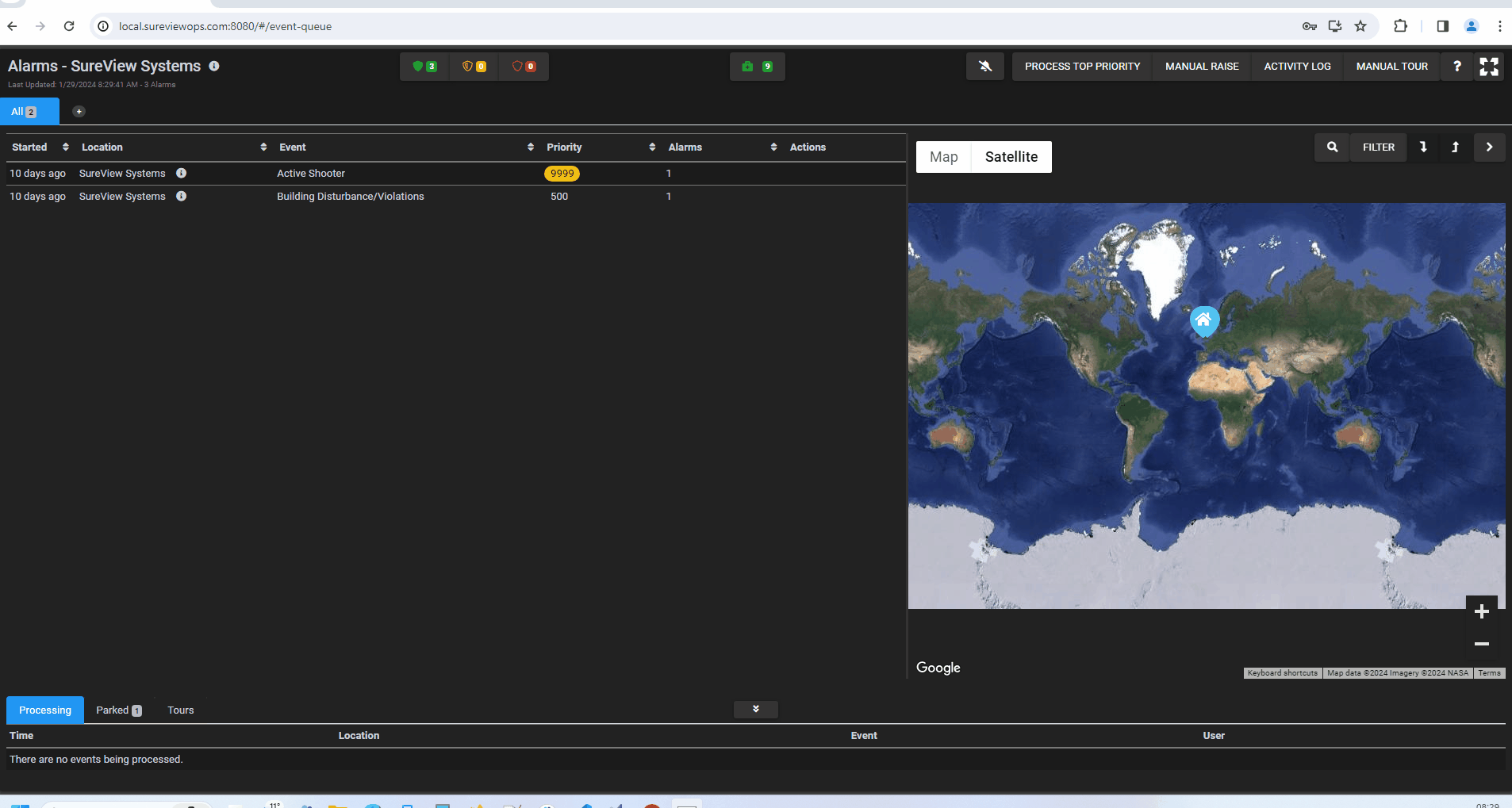Click the map search magnifier icon

1333,147
